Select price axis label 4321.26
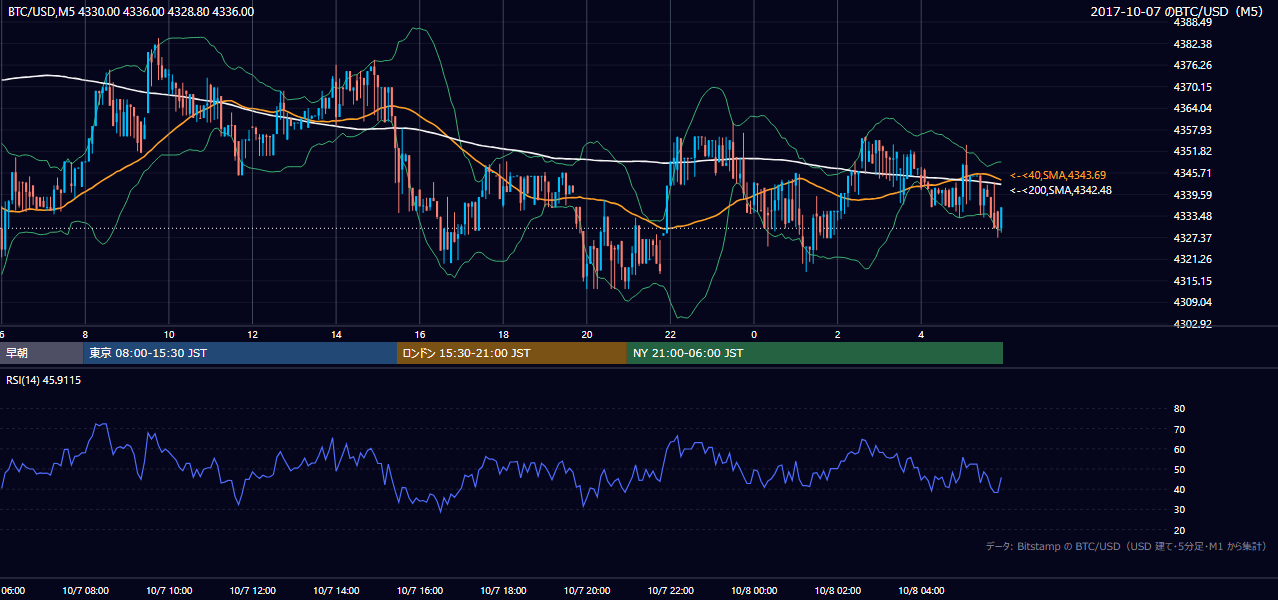Image resolution: width=1278 pixels, height=600 pixels. click(x=1193, y=259)
